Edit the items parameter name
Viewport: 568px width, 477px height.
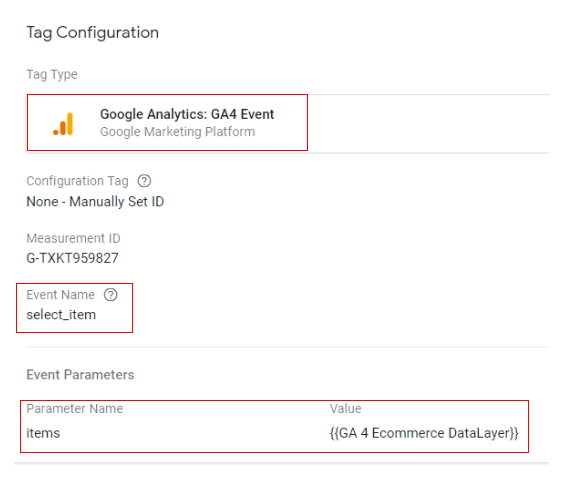43,433
